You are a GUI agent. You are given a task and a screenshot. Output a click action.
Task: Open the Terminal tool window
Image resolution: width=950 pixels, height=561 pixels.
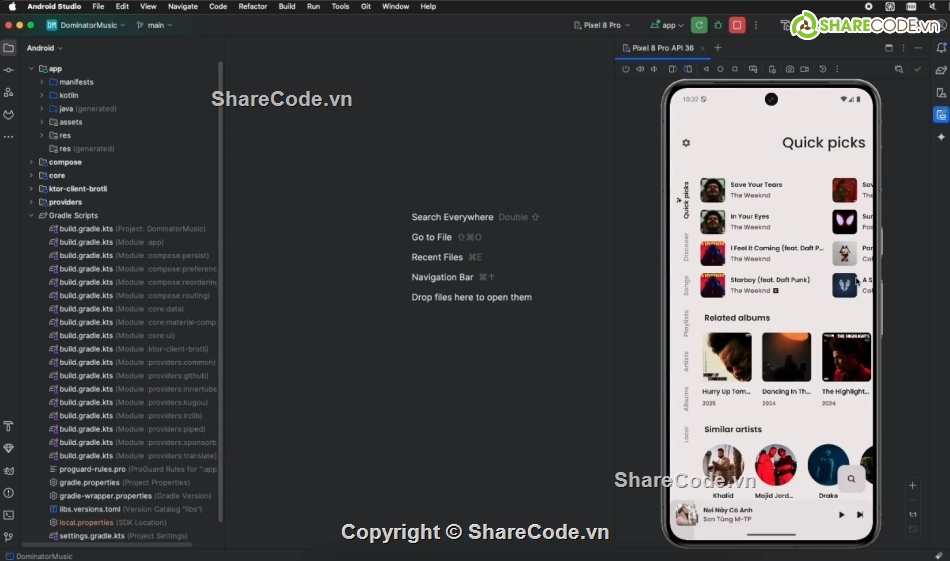pos(8,515)
